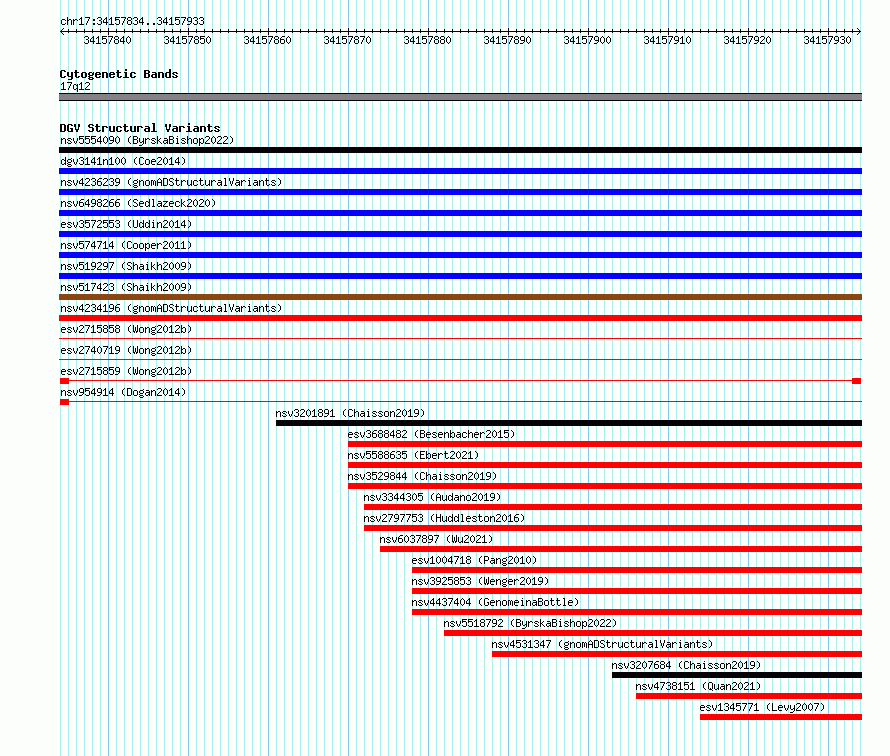Click the blue bar under nsv4236239
The width and height of the screenshot is (890, 756).
point(460,192)
